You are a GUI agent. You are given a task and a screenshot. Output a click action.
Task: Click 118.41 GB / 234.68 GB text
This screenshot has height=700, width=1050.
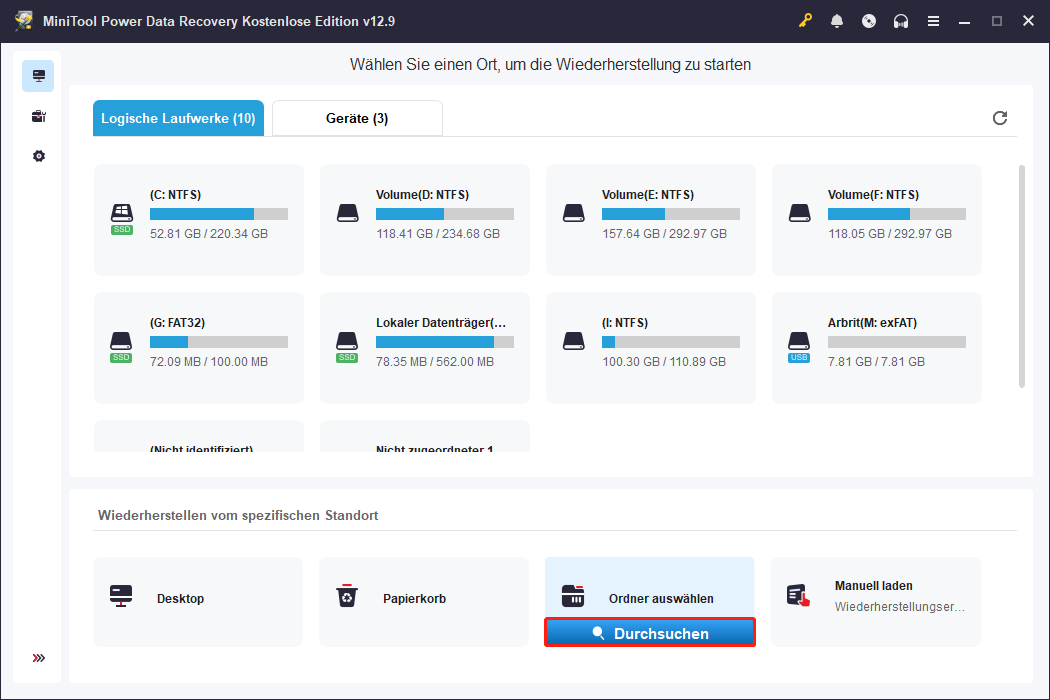438,234
